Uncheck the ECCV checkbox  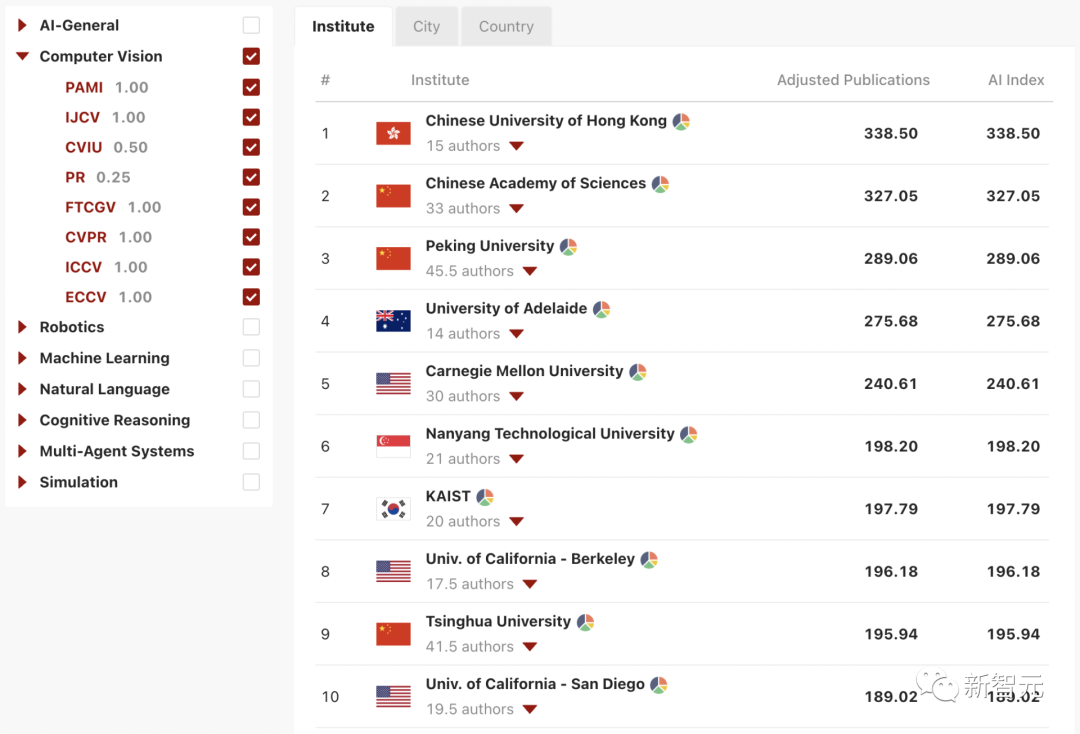click(250, 297)
